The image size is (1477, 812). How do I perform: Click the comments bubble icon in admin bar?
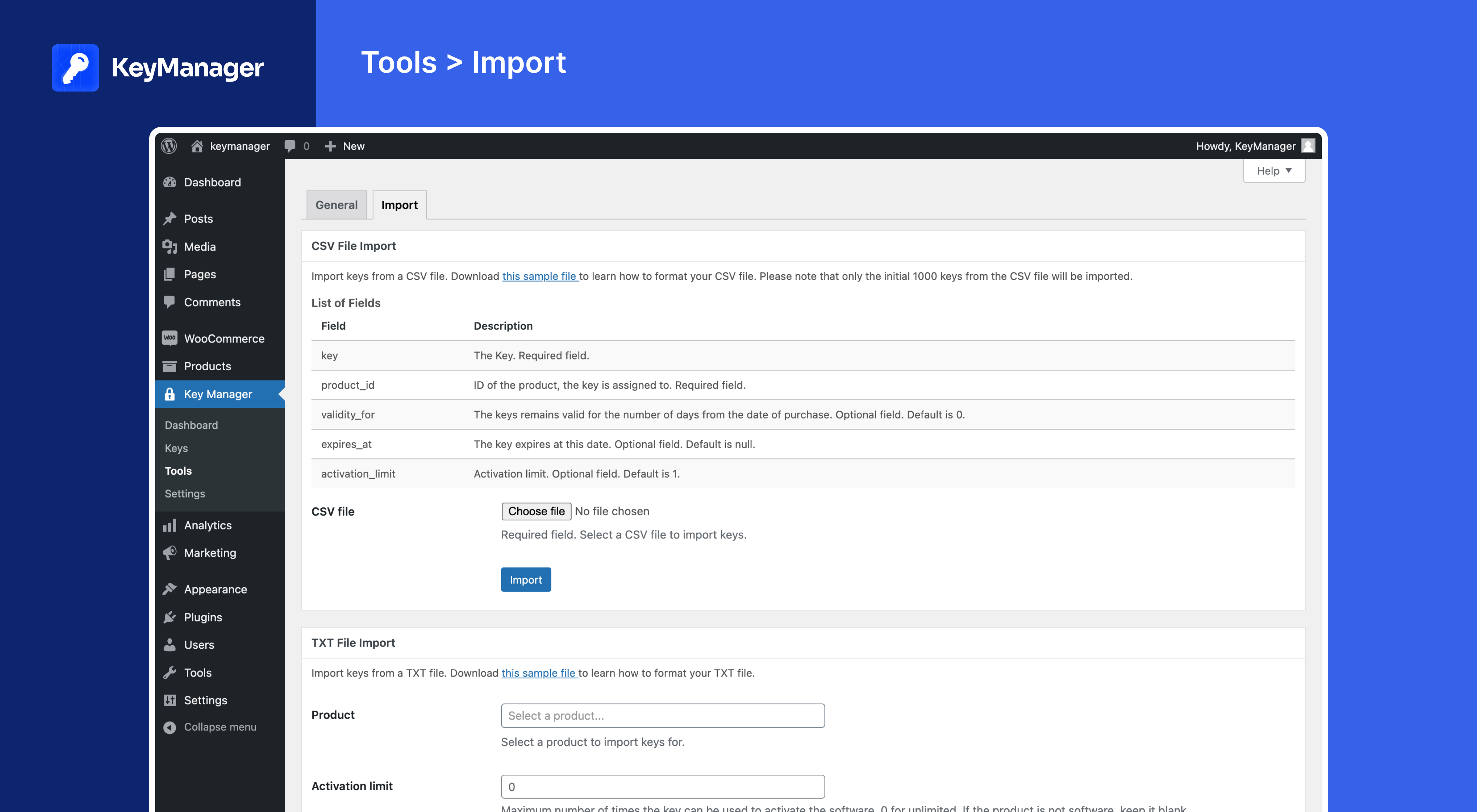(290, 146)
